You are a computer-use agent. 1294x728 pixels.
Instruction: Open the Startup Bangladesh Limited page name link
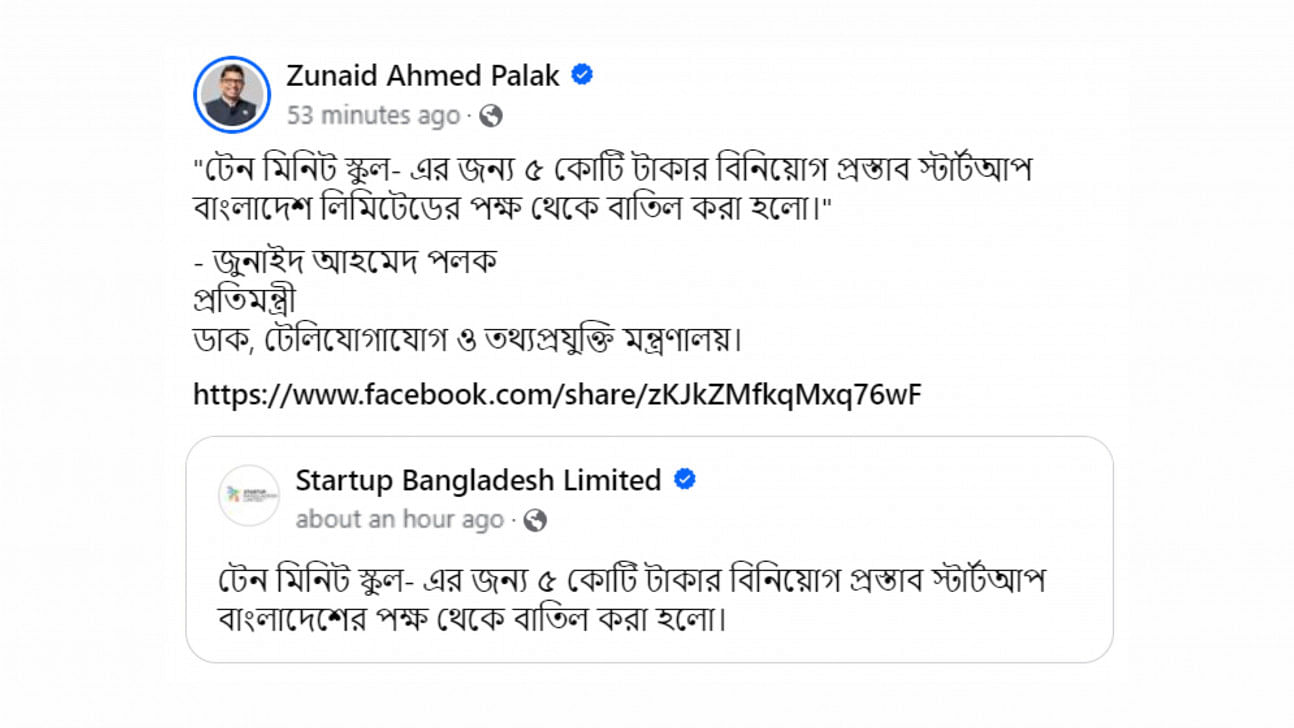coord(478,480)
